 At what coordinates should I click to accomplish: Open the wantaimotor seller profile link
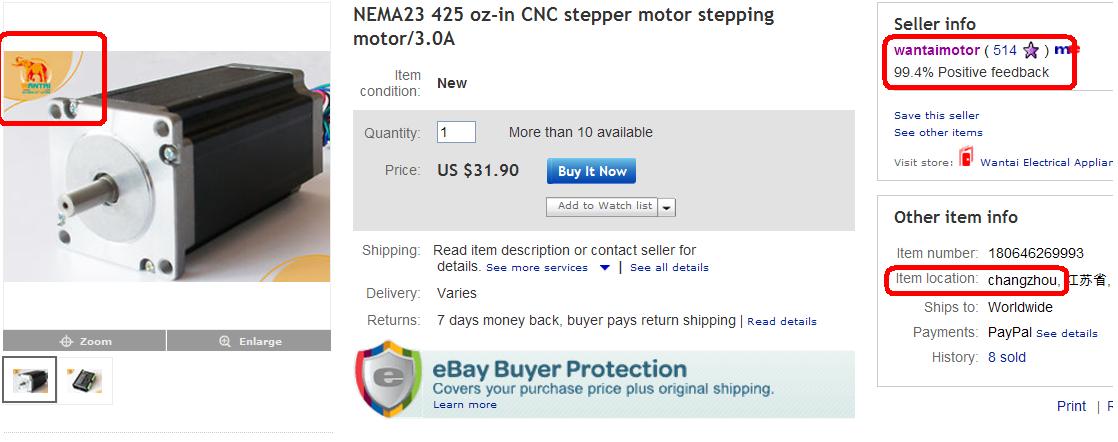tap(936, 50)
